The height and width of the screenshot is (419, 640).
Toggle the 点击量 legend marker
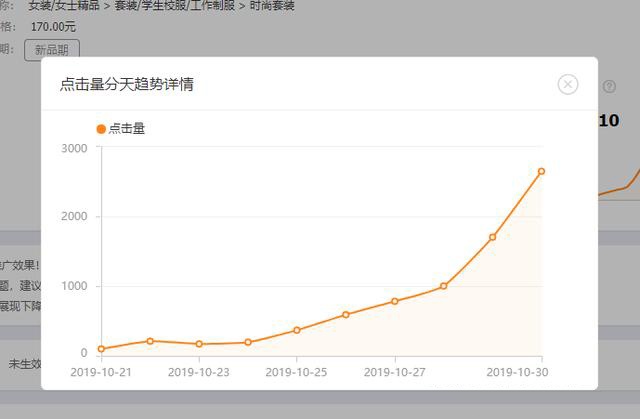[101, 129]
